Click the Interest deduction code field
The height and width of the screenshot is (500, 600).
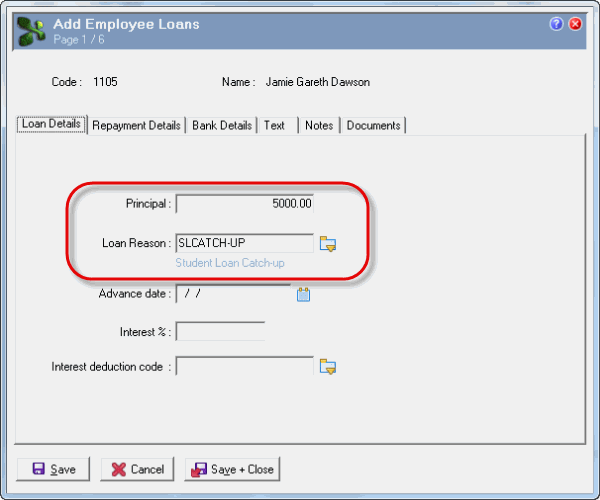pos(245,366)
